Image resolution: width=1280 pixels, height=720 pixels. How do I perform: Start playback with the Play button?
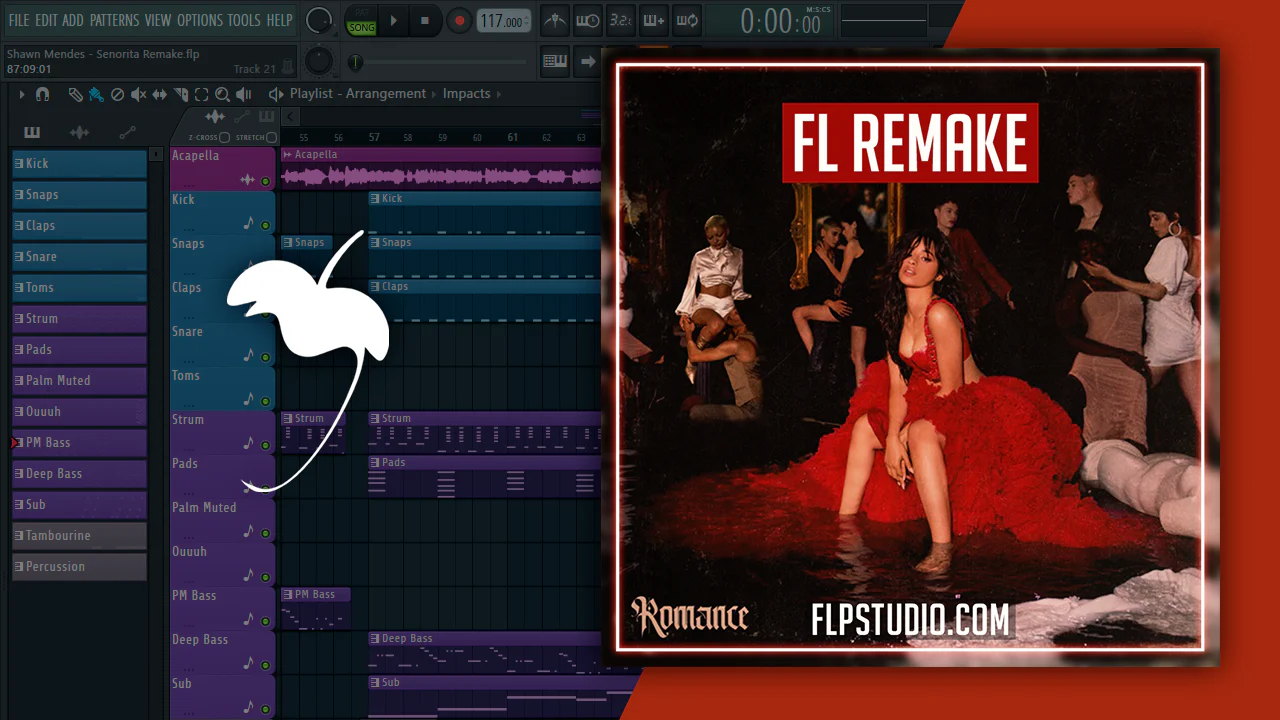click(x=393, y=21)
